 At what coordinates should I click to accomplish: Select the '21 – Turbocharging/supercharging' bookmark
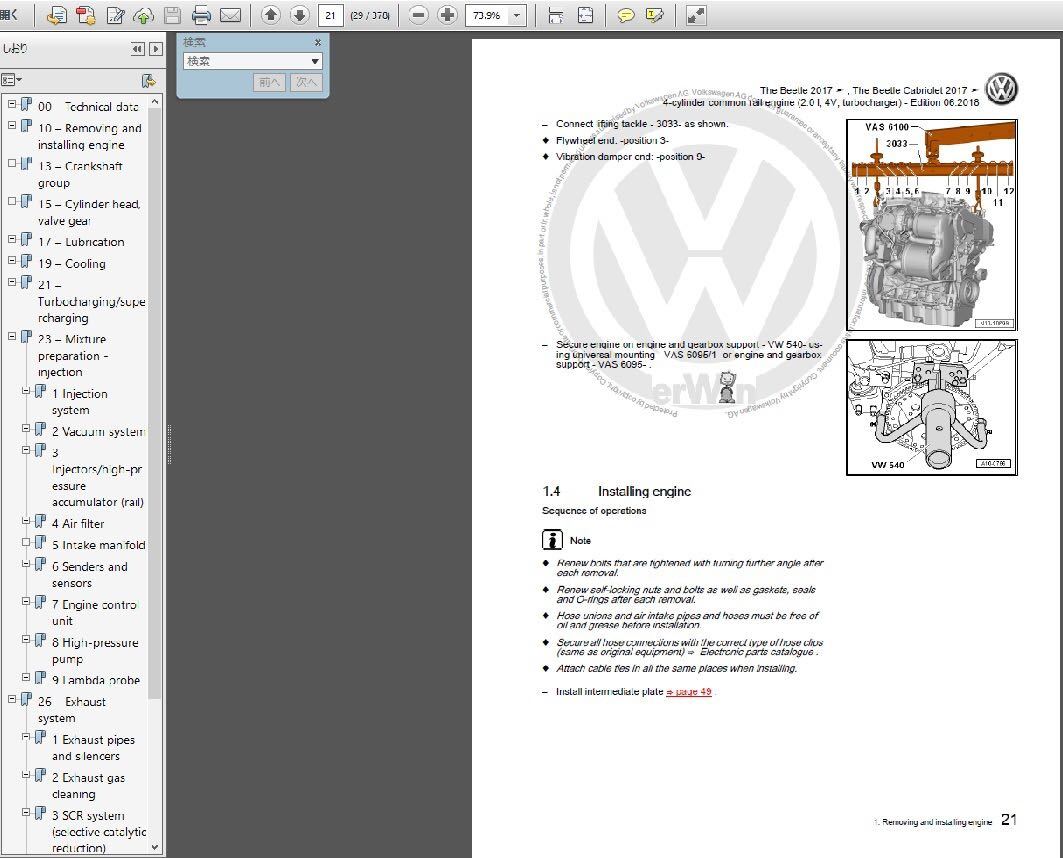[x=92, y=301]
